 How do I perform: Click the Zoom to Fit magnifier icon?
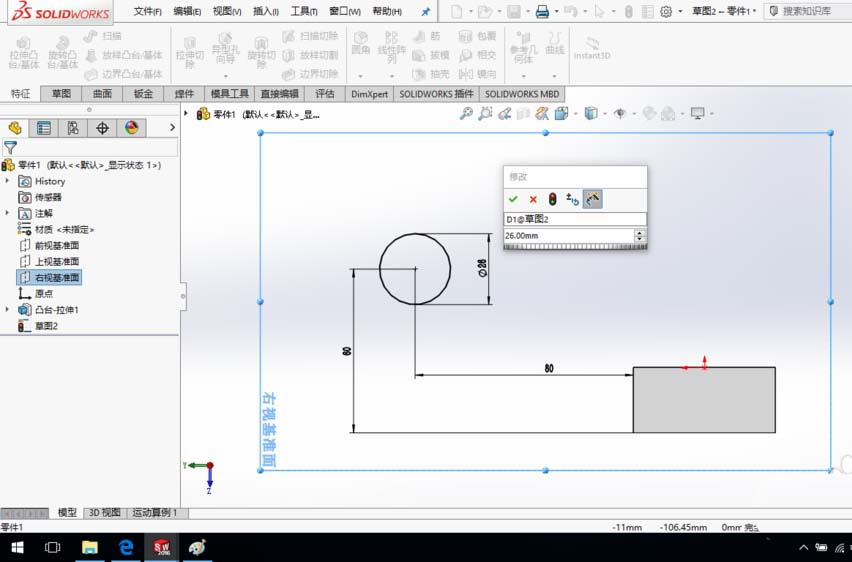[466, 114]
